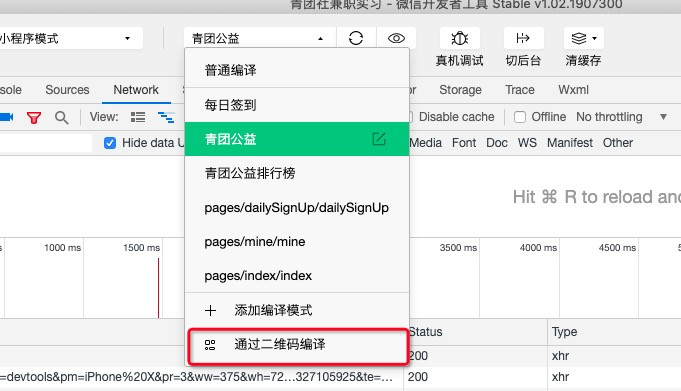Click the red filter funnel icon
681x391 pixels.
[x=34, y=117]
